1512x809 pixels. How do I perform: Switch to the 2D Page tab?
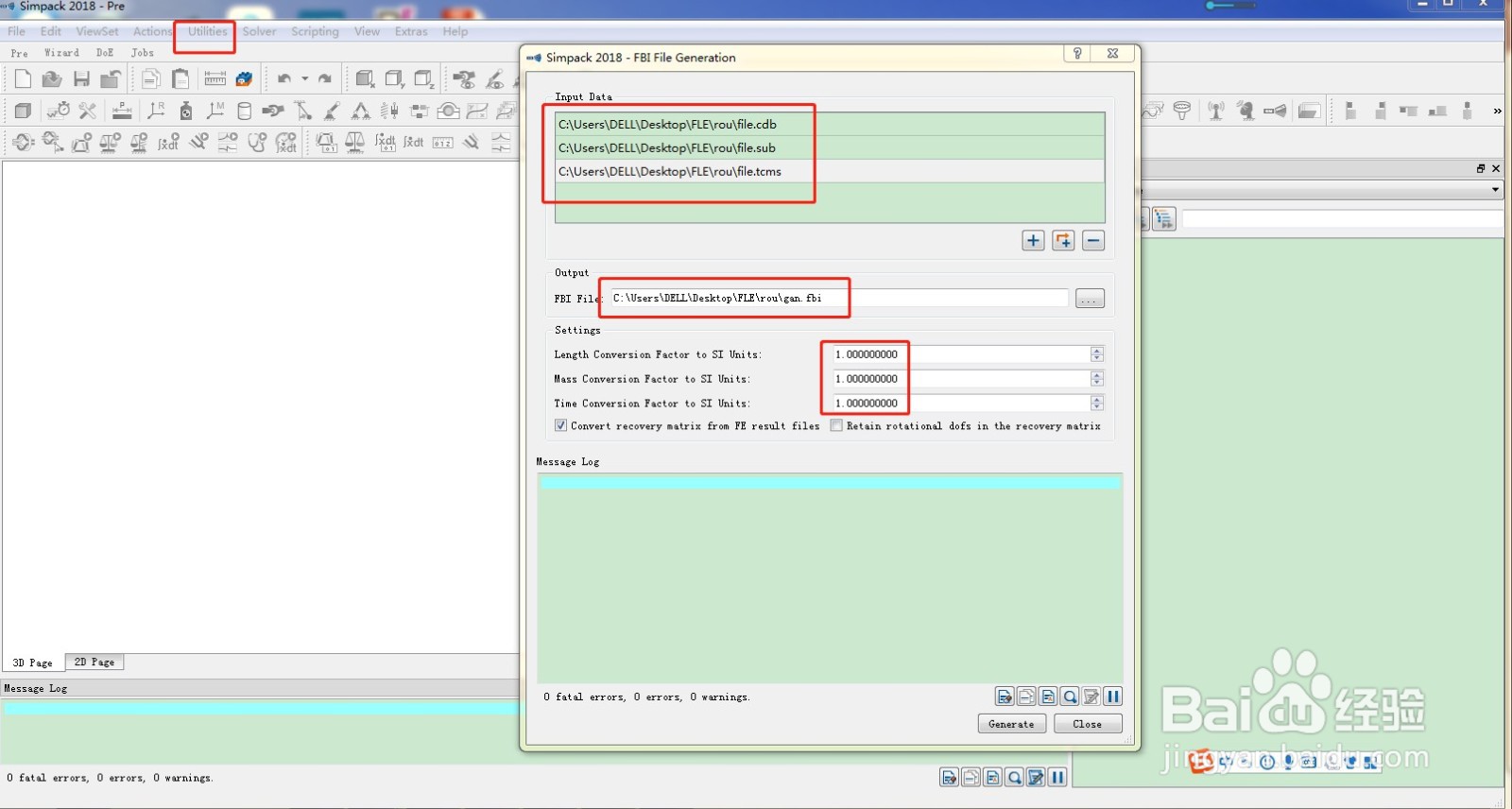pos(94,663)
